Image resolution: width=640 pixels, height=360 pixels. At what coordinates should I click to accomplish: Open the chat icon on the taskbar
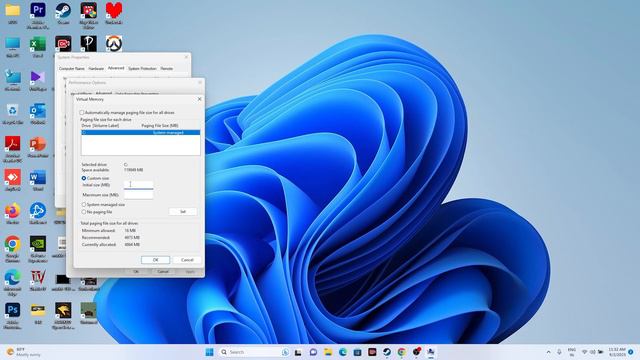[x=313, y=352]
